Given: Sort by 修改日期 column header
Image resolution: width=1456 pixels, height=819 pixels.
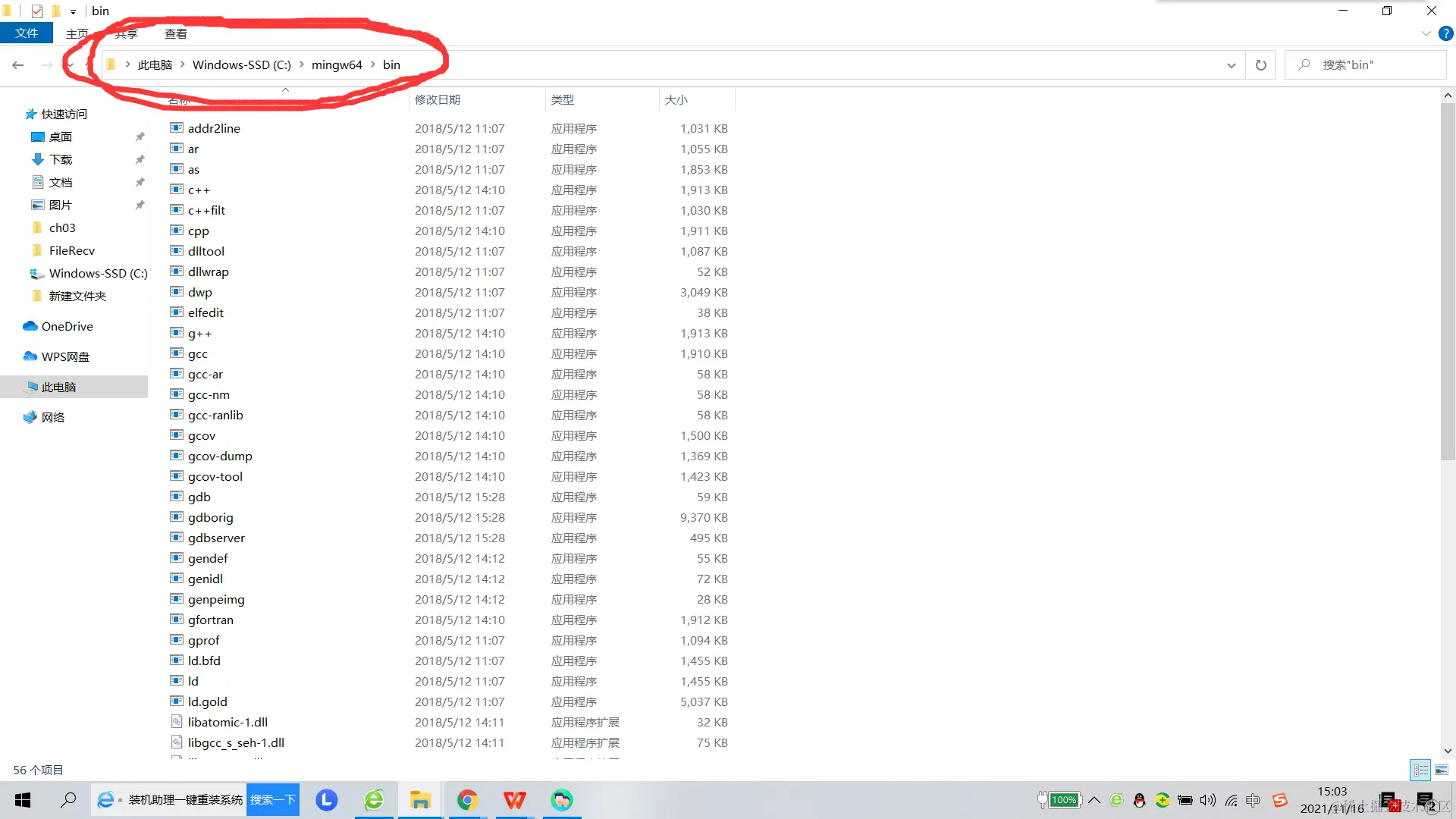Looking at the screenshot, I should (438, 99).
